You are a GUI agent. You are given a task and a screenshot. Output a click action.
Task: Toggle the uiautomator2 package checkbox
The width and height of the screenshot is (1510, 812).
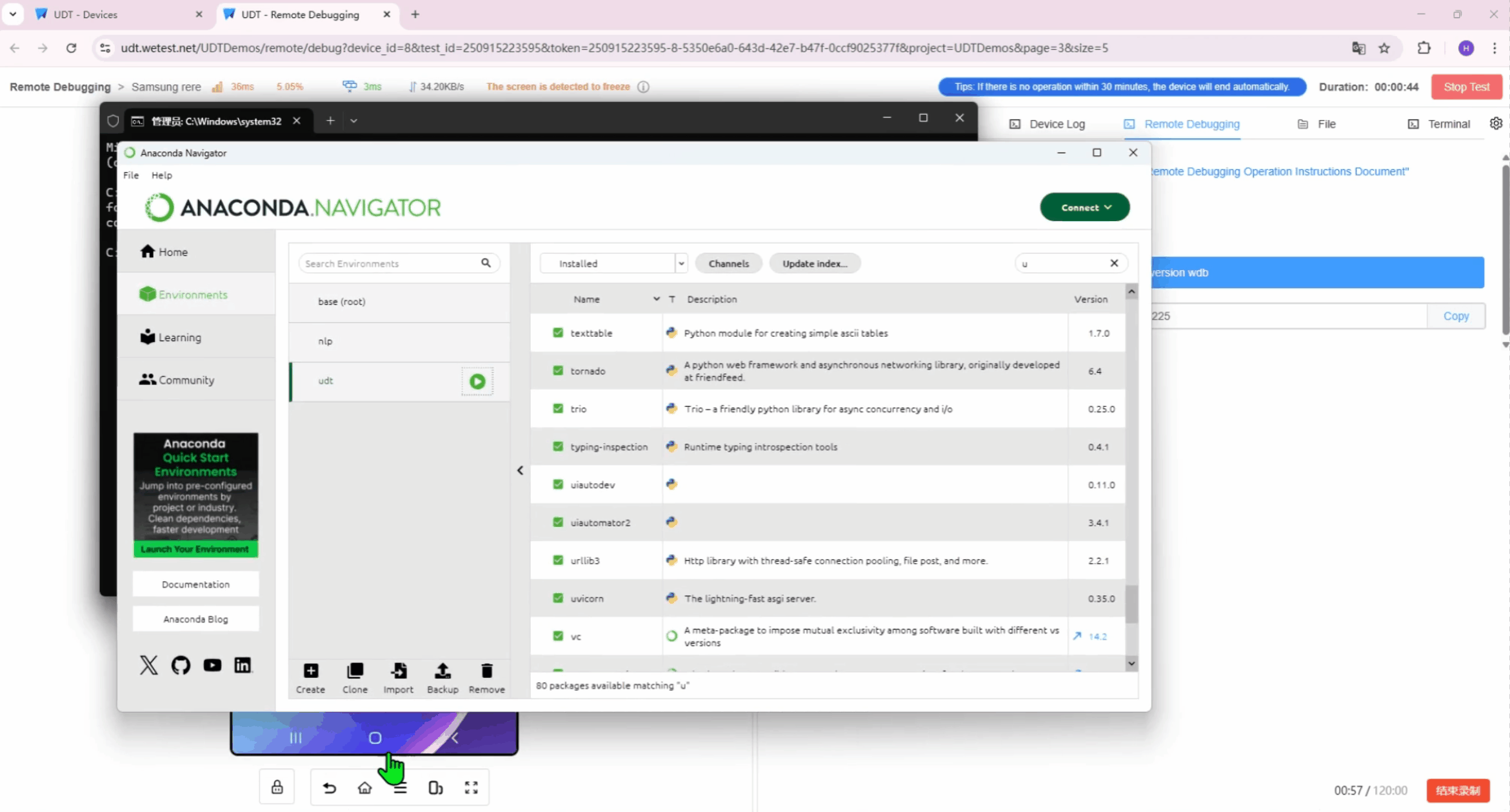point(558,522)
